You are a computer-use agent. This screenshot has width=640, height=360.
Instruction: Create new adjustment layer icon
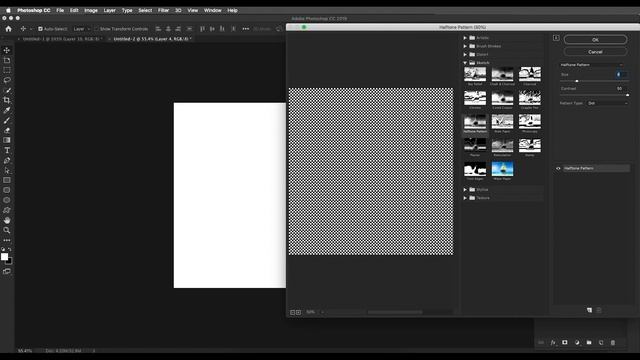(577, 342)
